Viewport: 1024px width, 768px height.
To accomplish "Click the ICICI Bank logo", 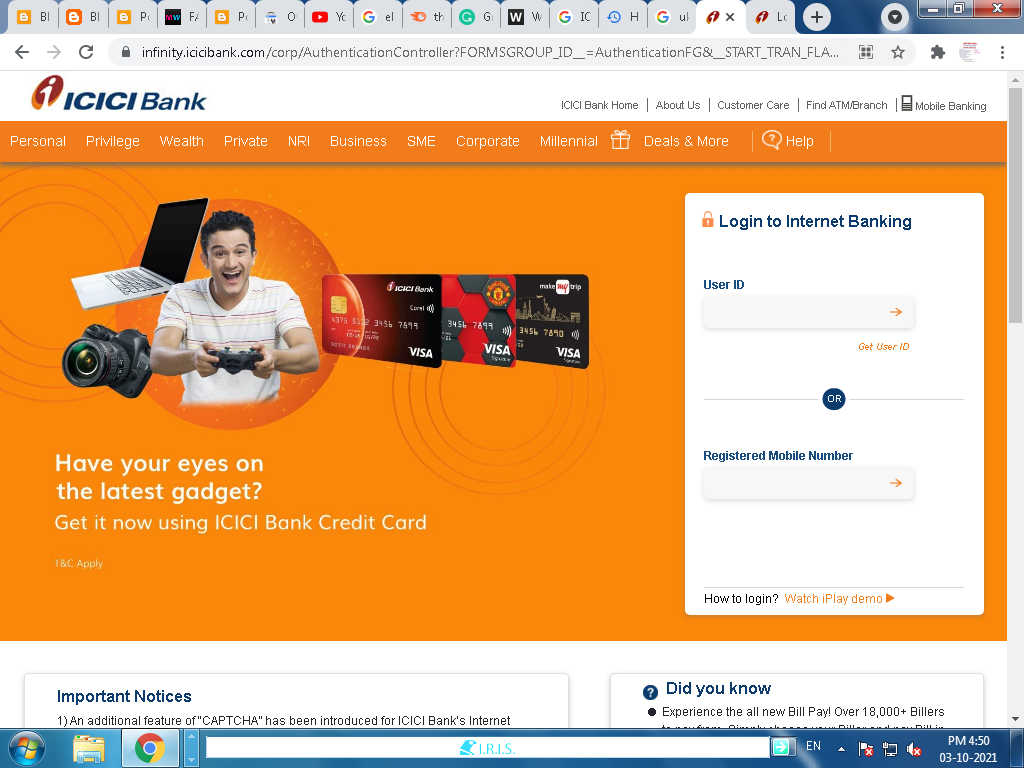I will [118, 94].
